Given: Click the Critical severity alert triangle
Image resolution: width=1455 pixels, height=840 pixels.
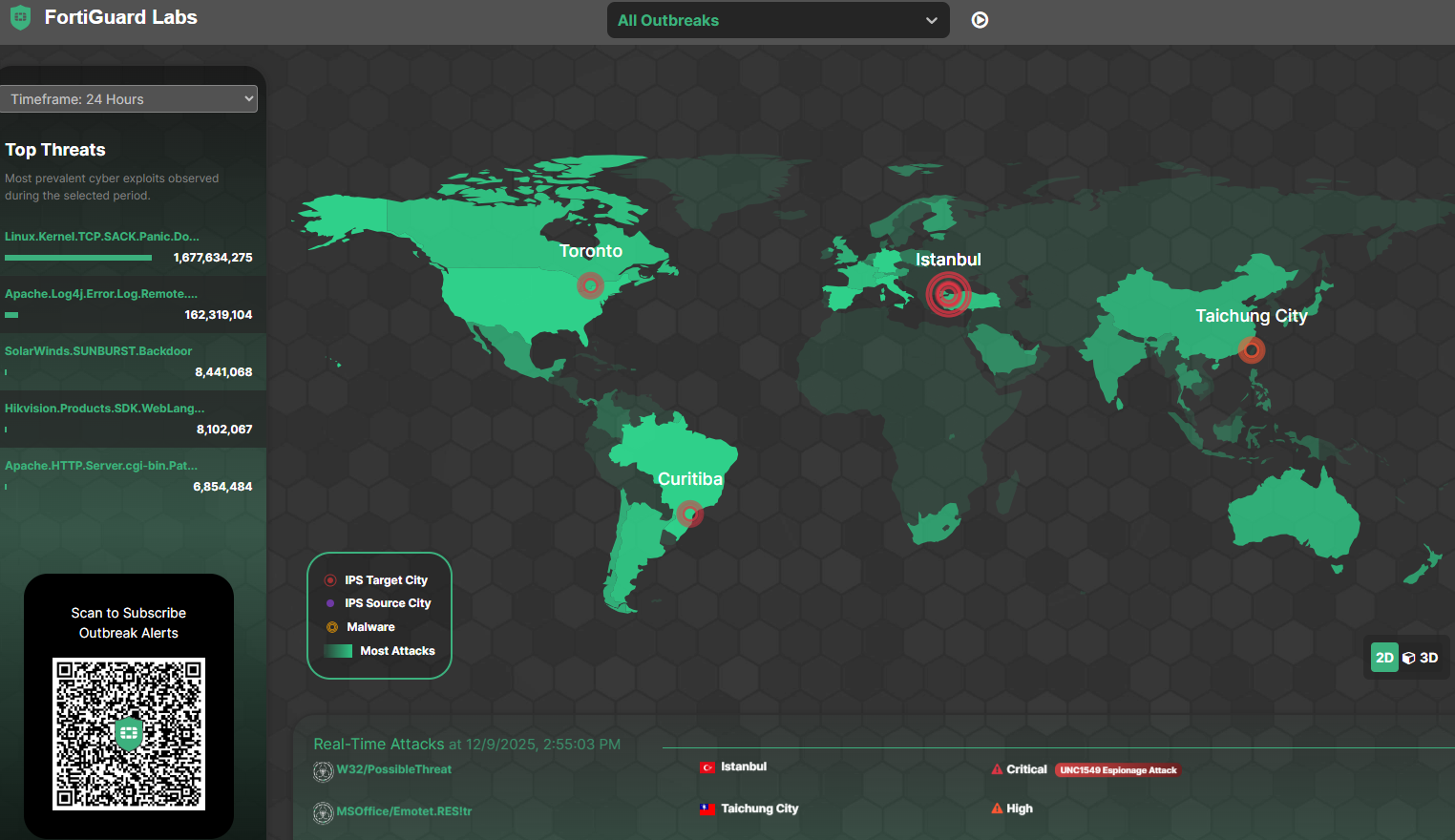Looking at the screenshot, I should 997,767.
